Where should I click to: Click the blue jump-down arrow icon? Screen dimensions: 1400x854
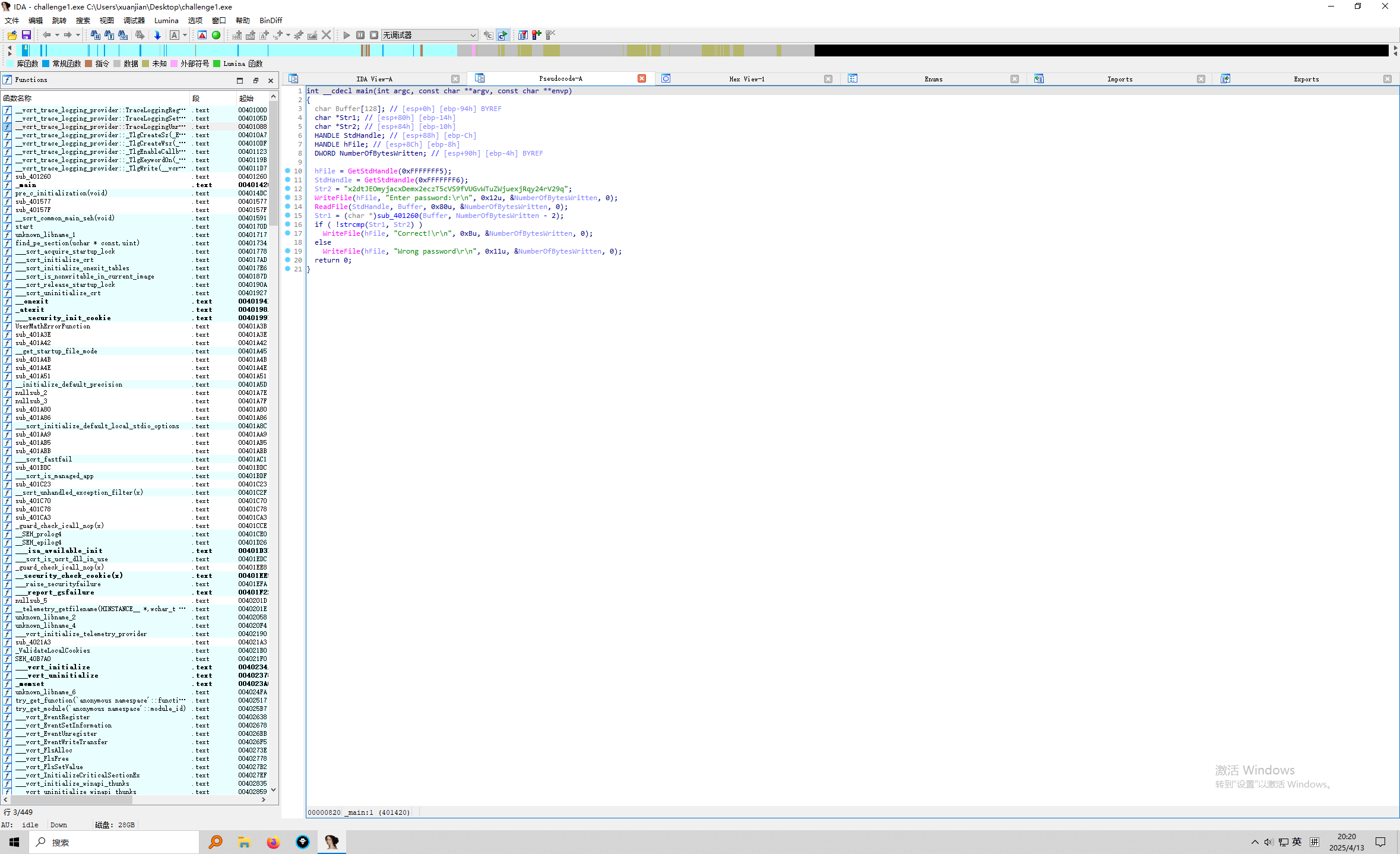click(x=157, y=35)
